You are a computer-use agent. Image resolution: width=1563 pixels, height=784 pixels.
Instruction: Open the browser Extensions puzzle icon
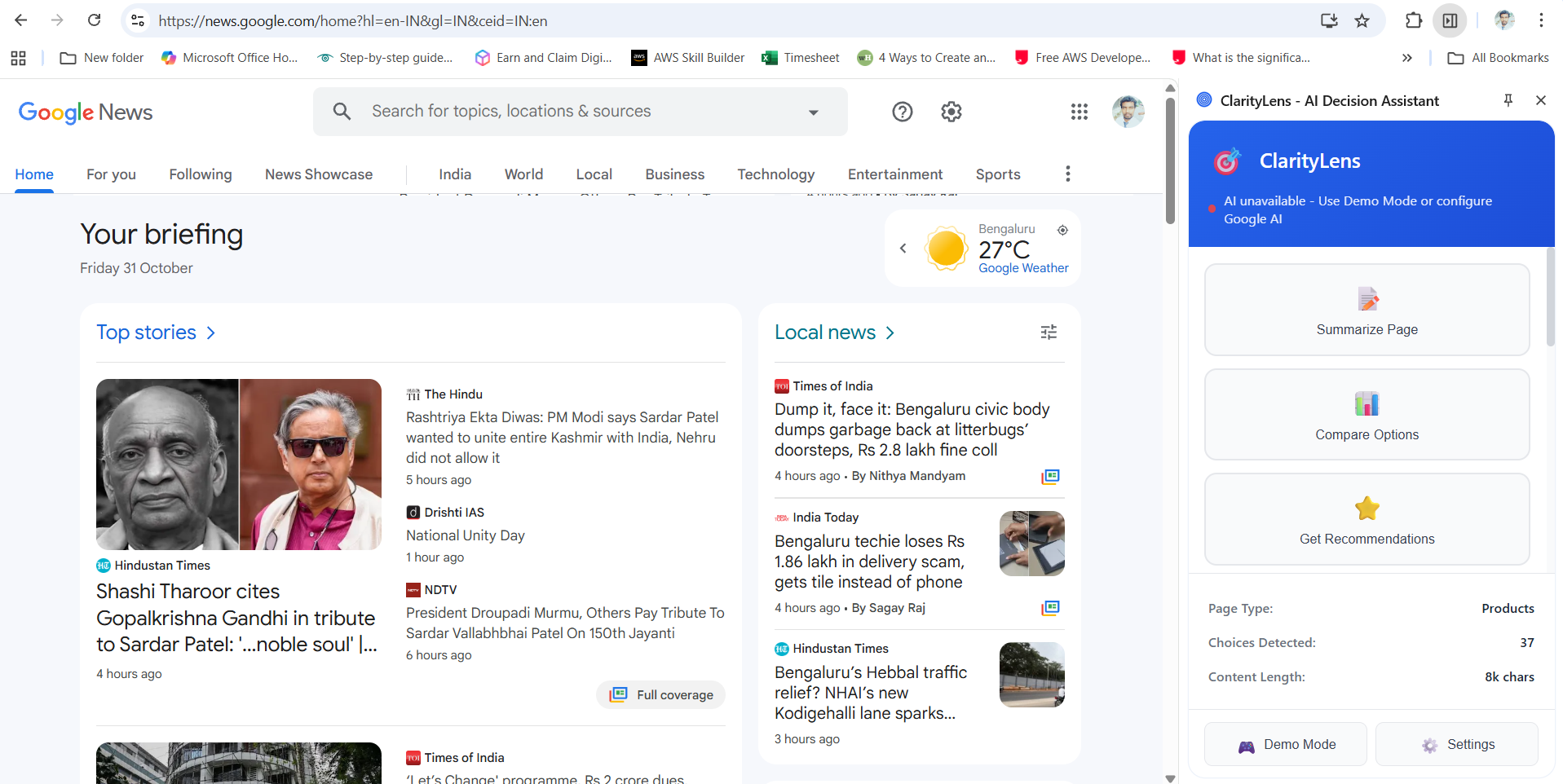[x=1414, y=20]
